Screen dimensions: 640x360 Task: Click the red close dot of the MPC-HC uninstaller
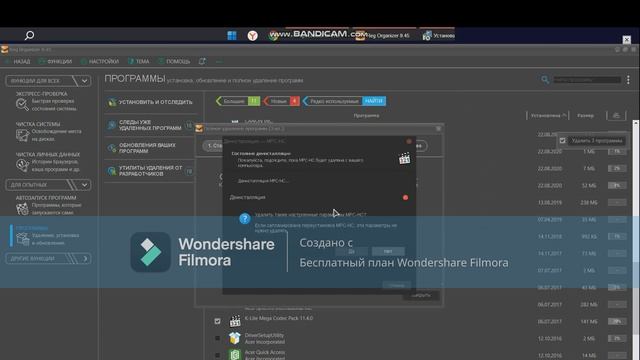tap(409, 141)
